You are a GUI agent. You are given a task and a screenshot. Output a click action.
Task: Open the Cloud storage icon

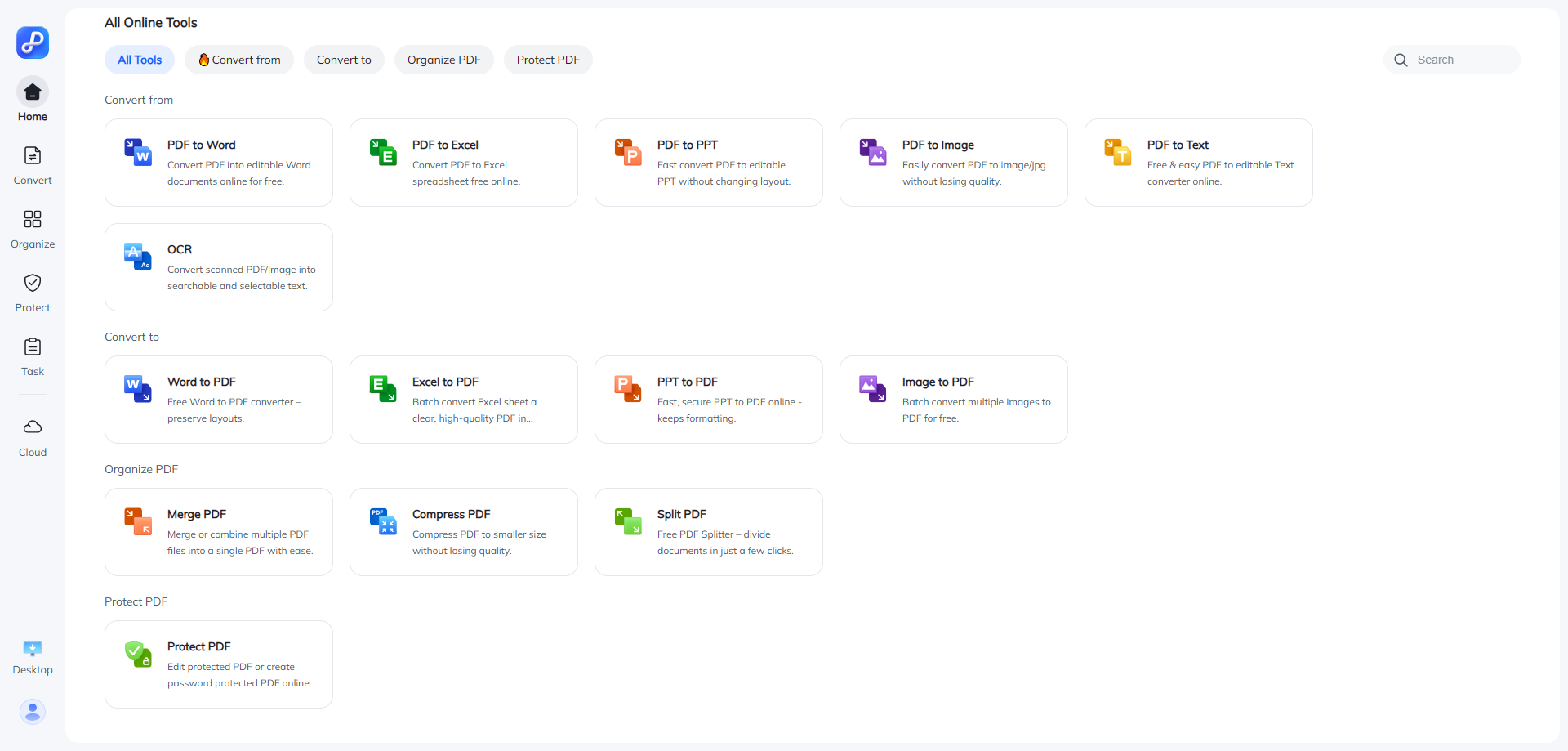click(33, 428)
